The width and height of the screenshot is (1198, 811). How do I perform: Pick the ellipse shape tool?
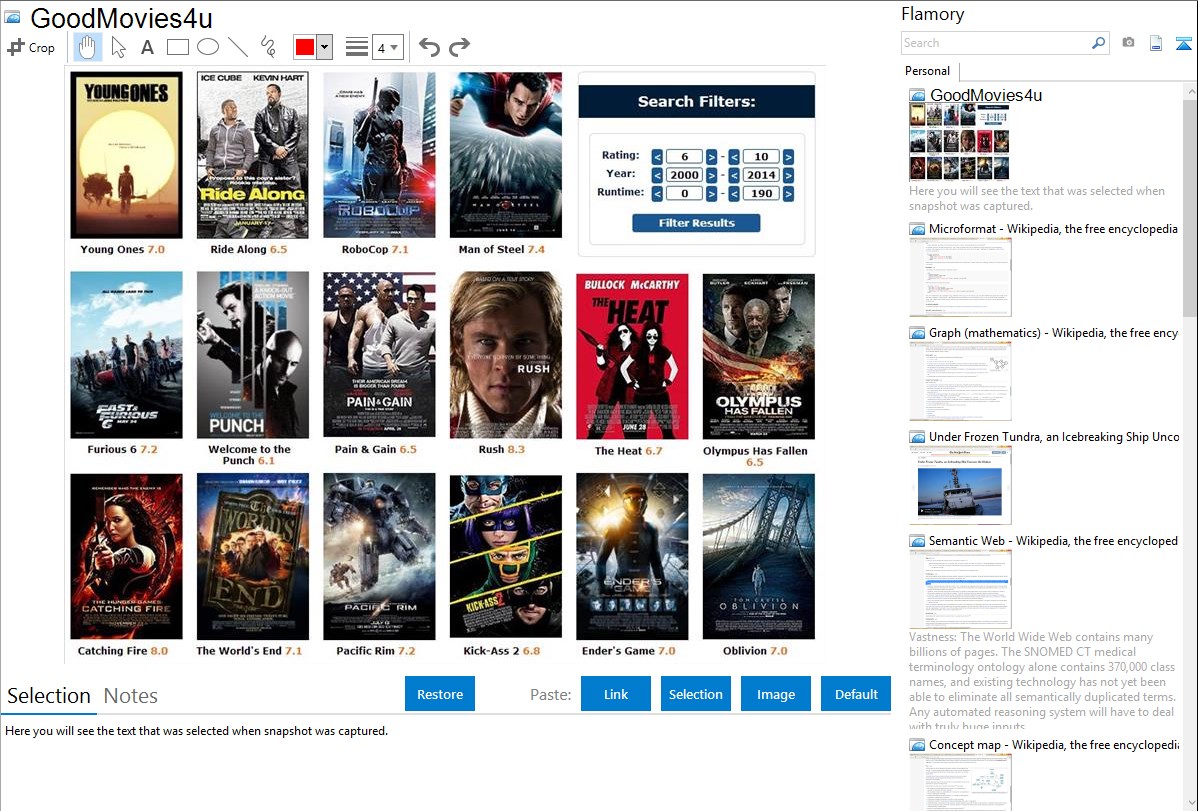click(208, 47)
